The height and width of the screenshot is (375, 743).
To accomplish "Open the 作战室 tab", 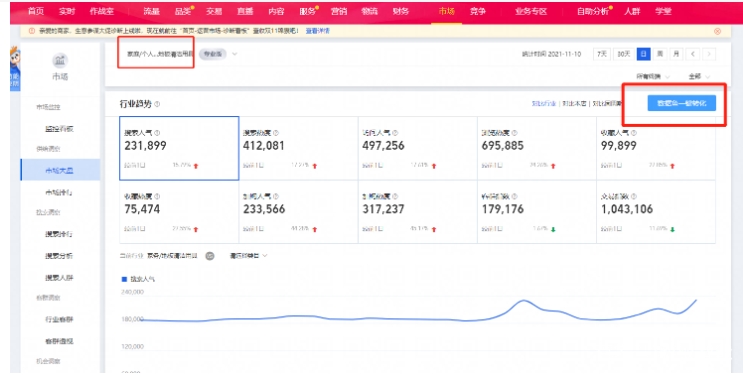I will point(102,11).
